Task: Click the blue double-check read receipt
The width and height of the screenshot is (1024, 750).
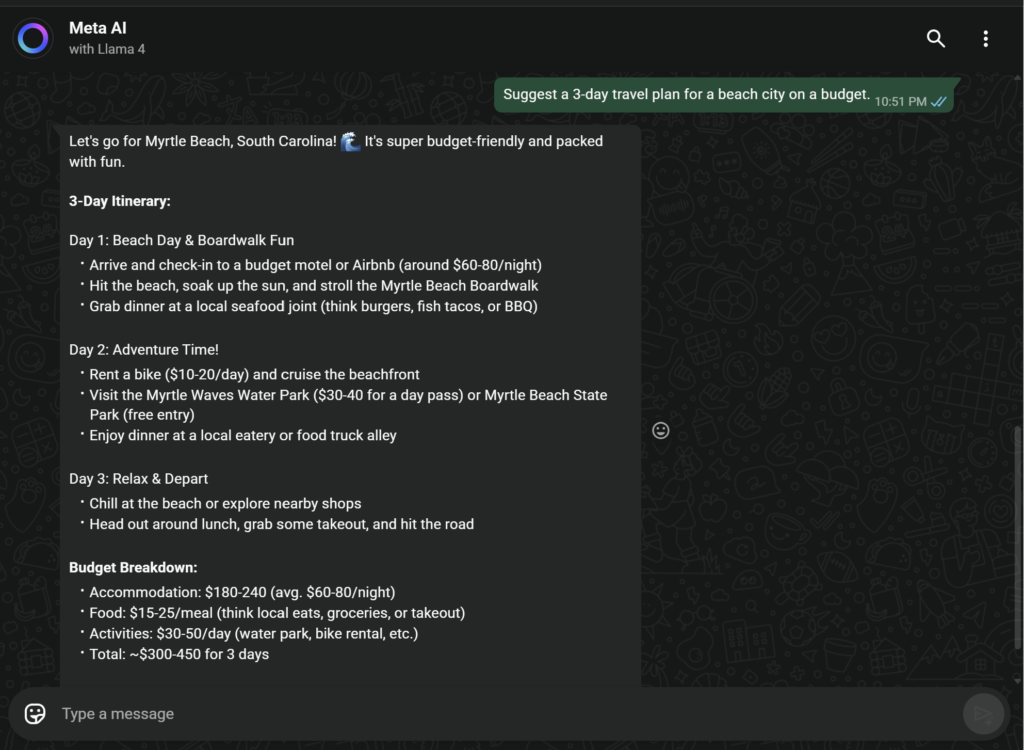Action: (939, 101)
